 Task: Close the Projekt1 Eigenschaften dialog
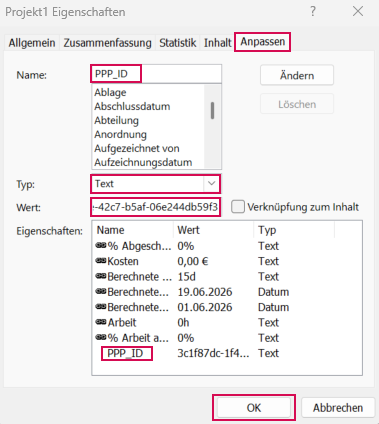[358, 12]
